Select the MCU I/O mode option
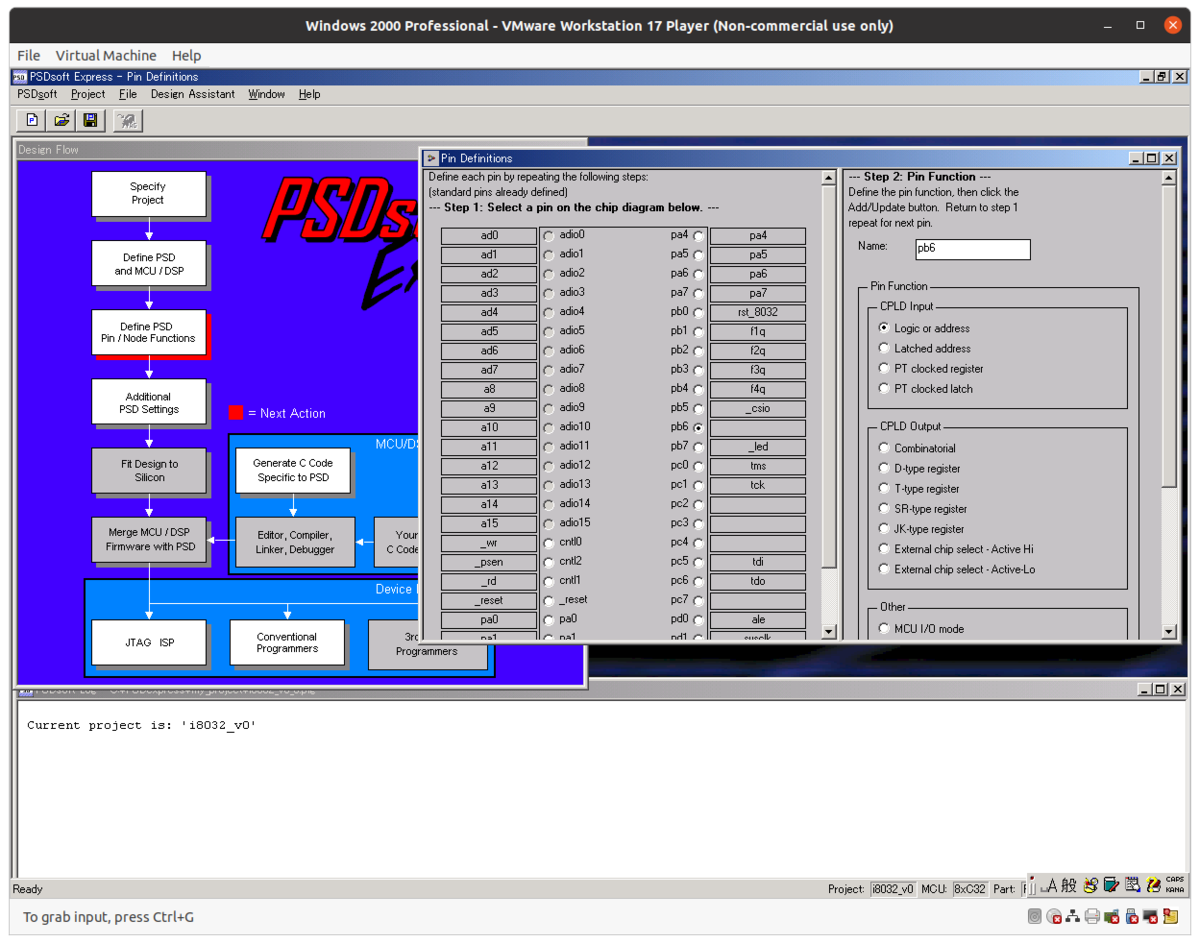 [884, 629]
